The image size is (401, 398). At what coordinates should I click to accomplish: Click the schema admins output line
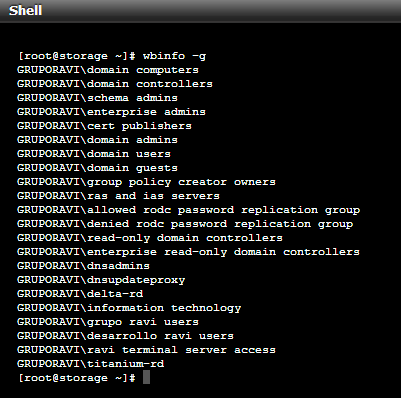97,98
